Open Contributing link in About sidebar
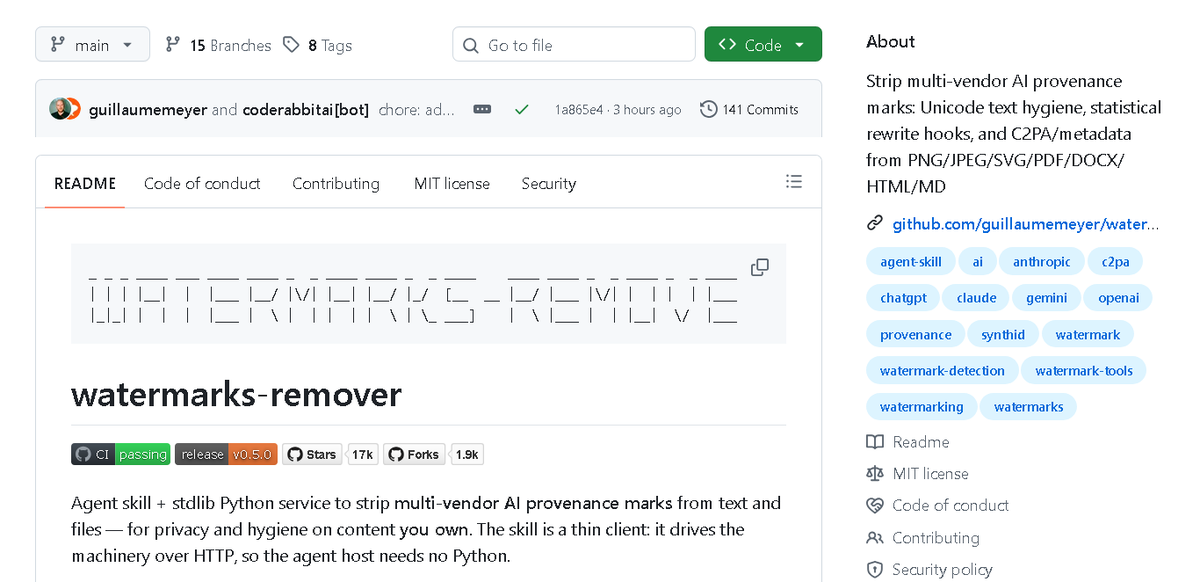1200x582 pixels. pyautogui.click(x=924, y=538)
